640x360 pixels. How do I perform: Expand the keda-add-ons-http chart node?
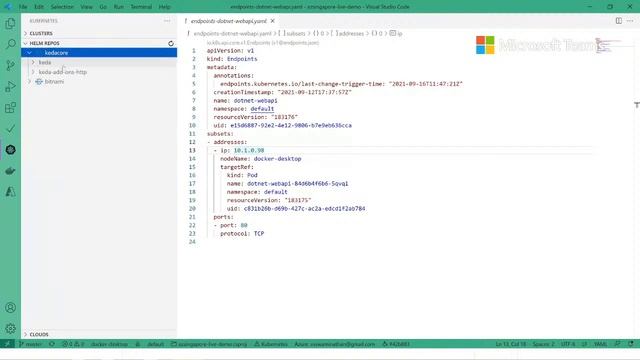[x=33, y=72]
